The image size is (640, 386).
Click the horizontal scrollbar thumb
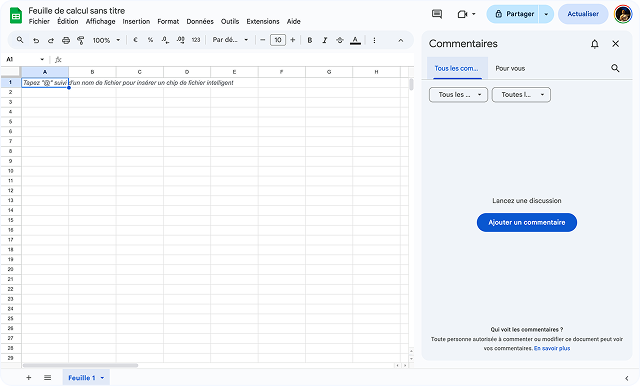point(80,365)
